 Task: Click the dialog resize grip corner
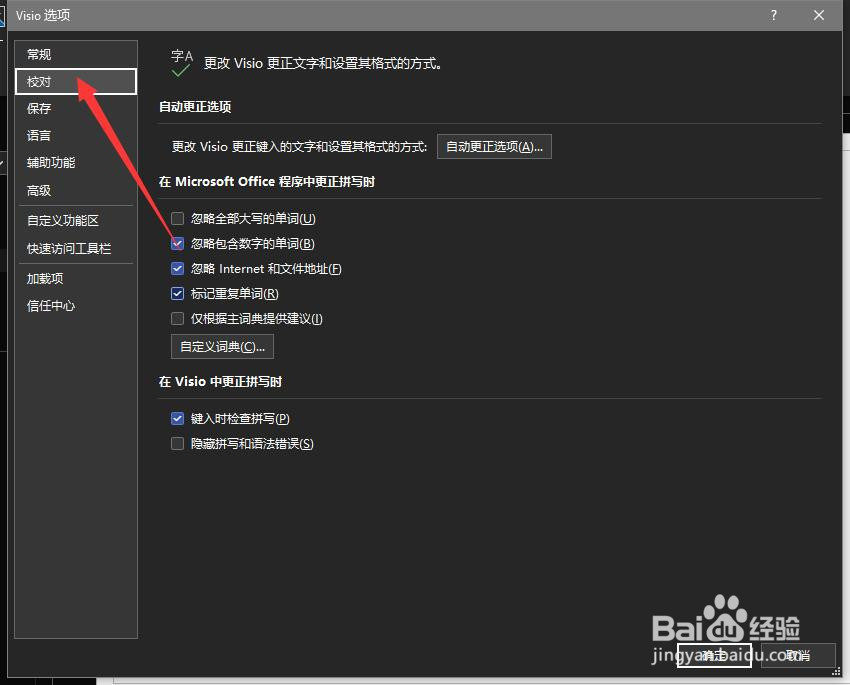[836, 671]
